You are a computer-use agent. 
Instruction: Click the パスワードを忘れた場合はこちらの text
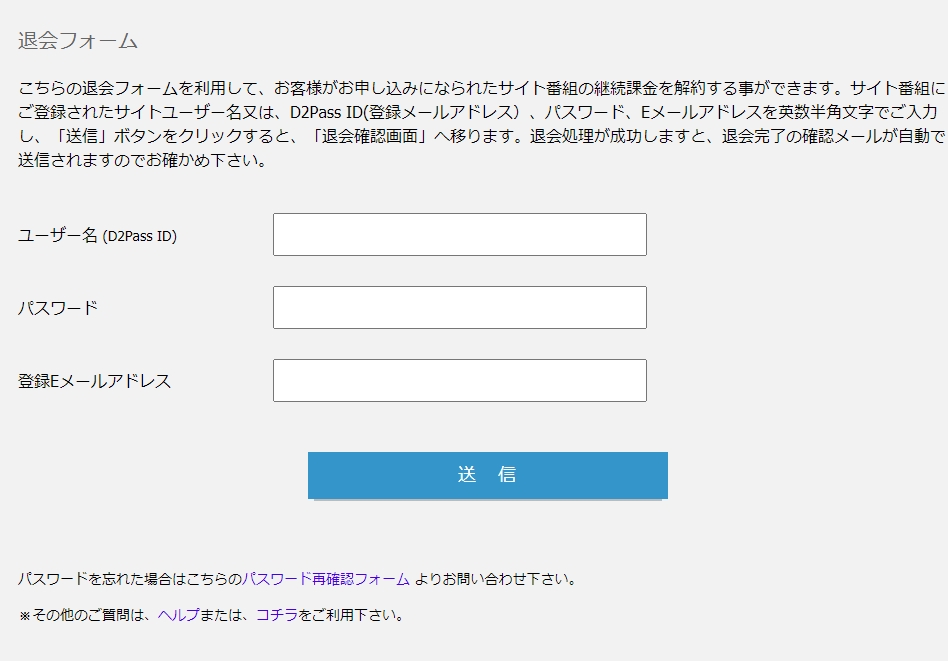pos(130,579)
